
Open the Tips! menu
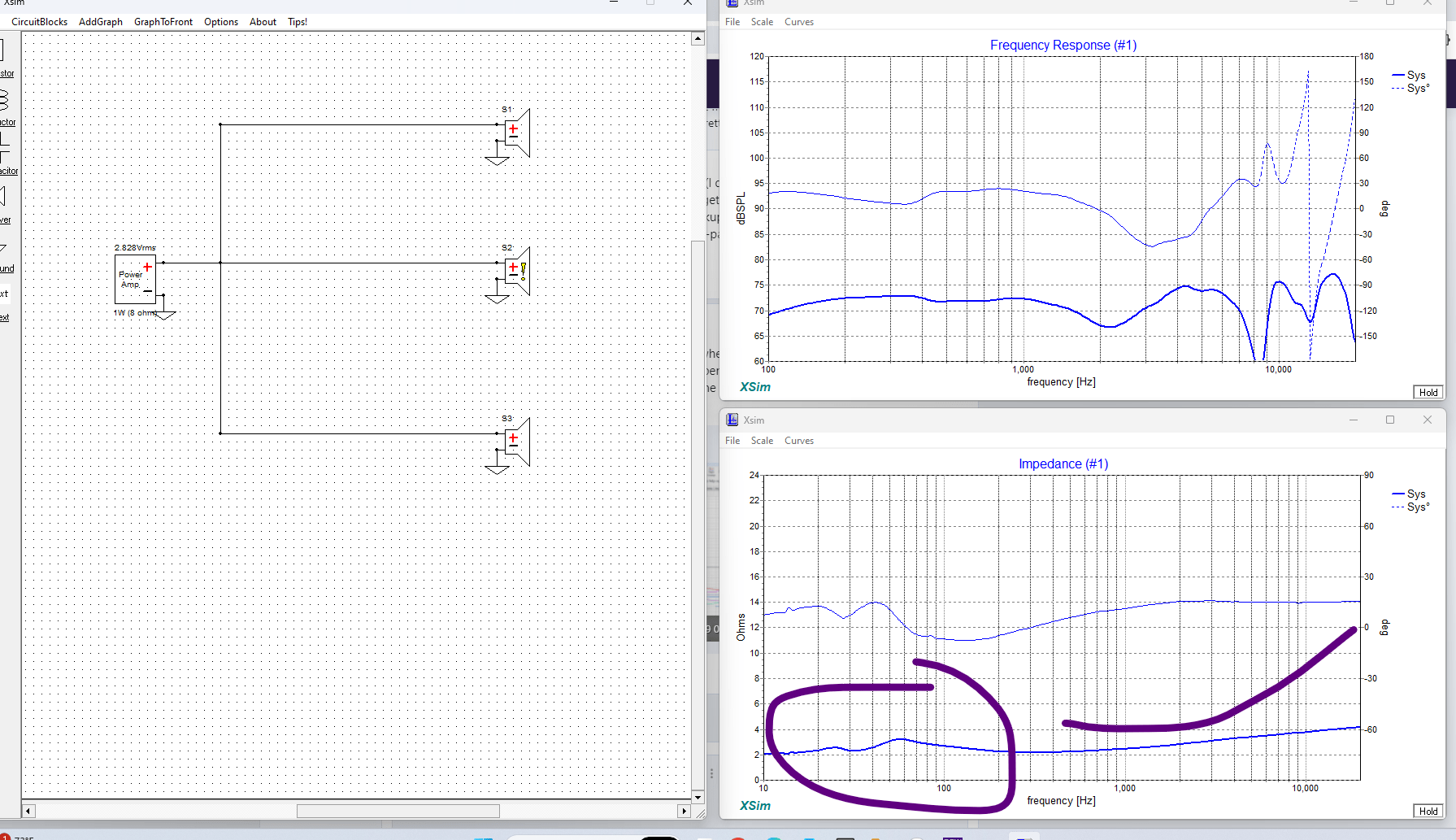298,22
